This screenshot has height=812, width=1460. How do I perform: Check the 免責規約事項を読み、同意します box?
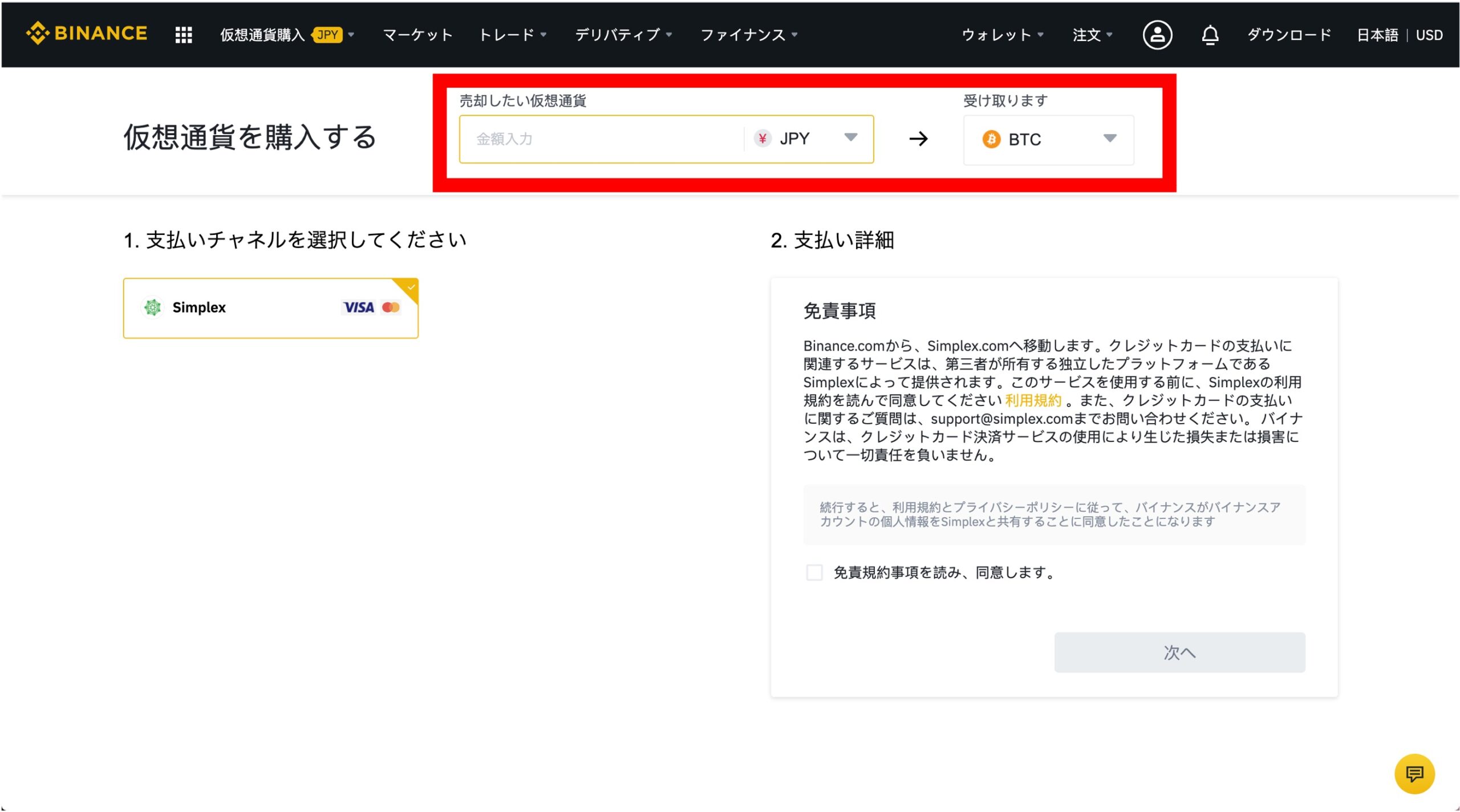click(814, 572)
